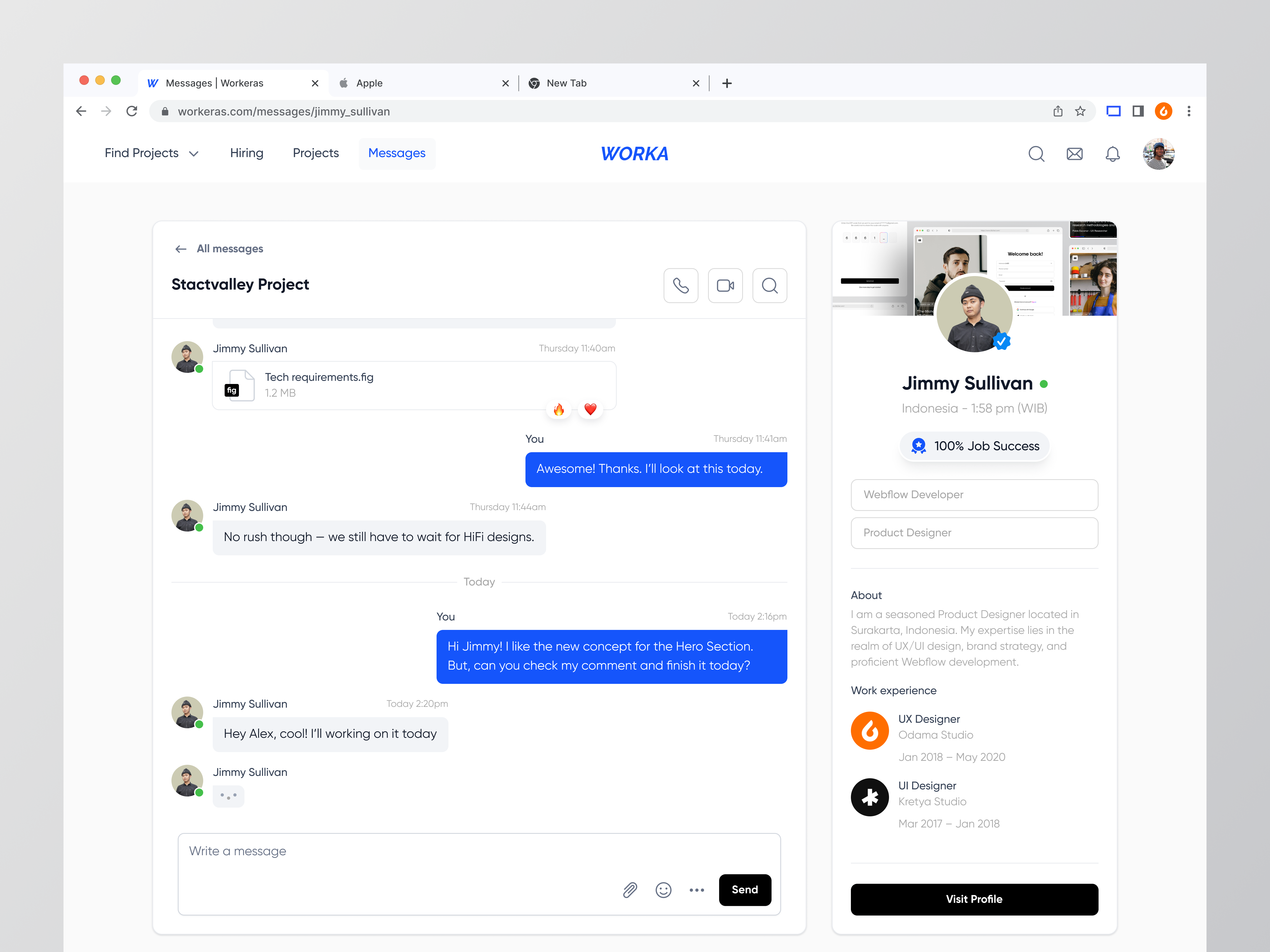Click the UX Designer work experience entry
The height and width of the screenshot is (952, 1270).
pos(974,738)
